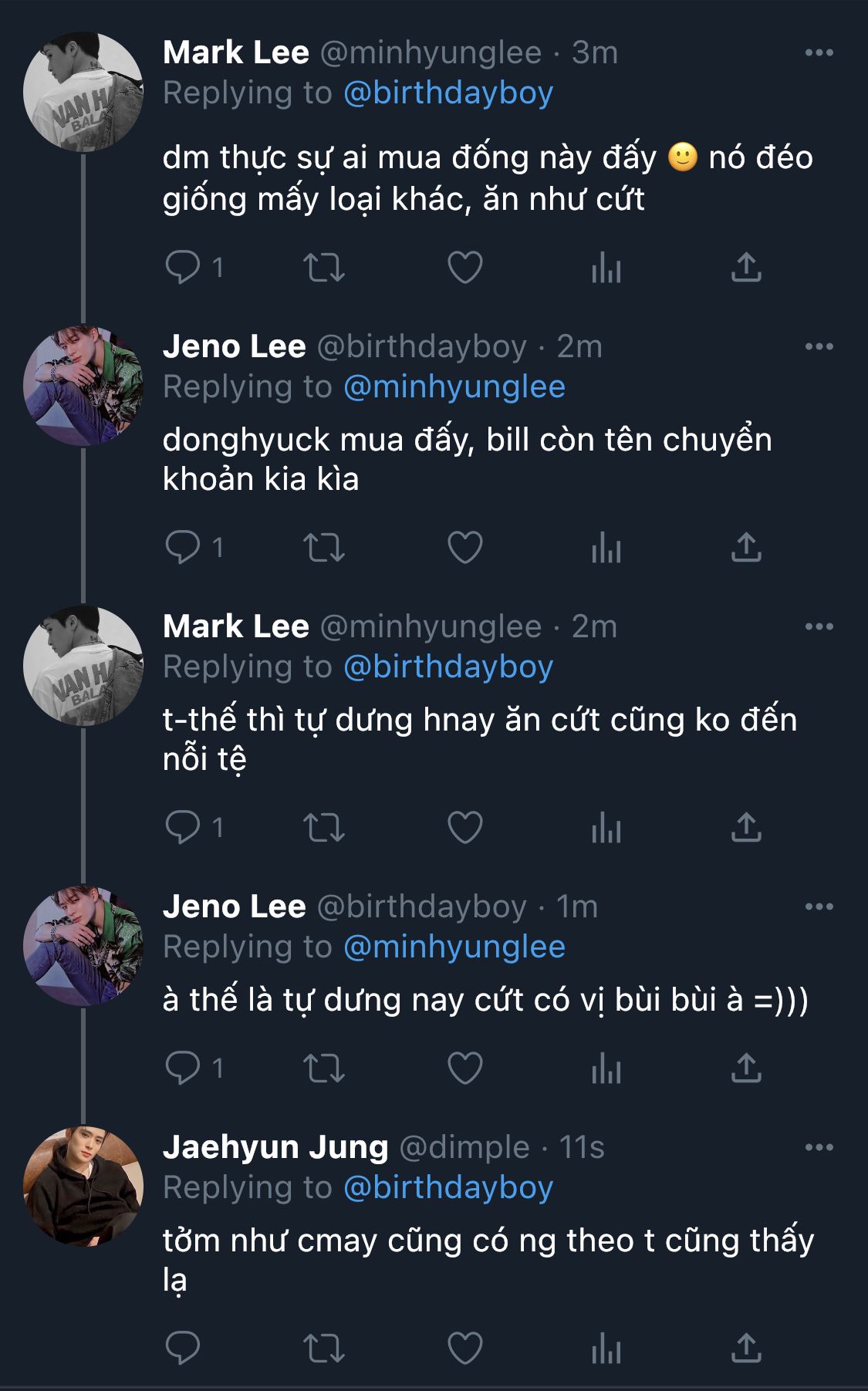Like Mark Lee's first tweet

(x=464, y=268)
